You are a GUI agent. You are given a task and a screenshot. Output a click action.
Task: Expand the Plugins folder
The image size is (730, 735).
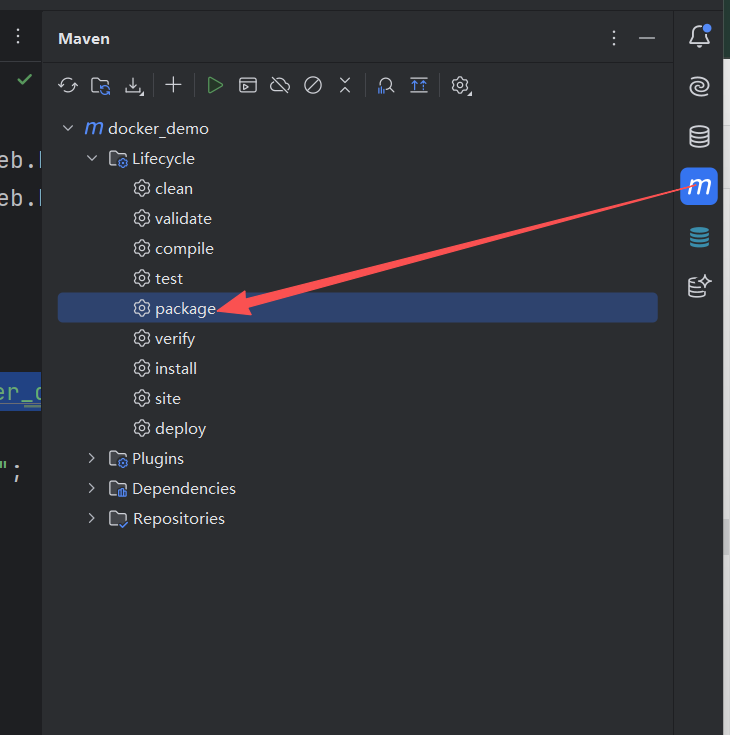pyautogui.click(x=92, y=458)
